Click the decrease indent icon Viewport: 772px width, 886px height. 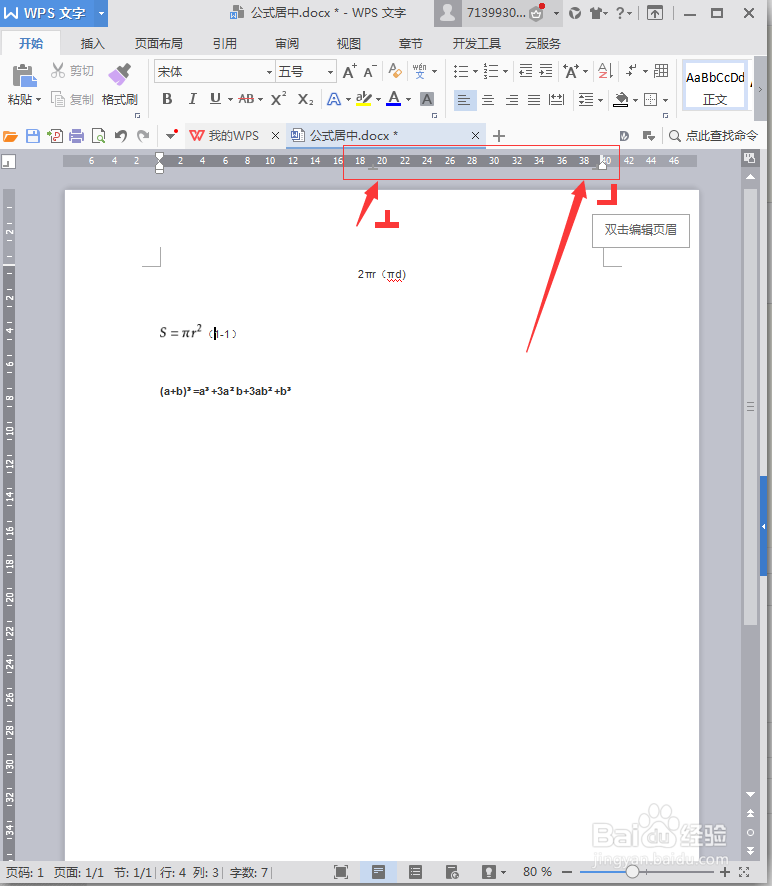tap(526, 71)
